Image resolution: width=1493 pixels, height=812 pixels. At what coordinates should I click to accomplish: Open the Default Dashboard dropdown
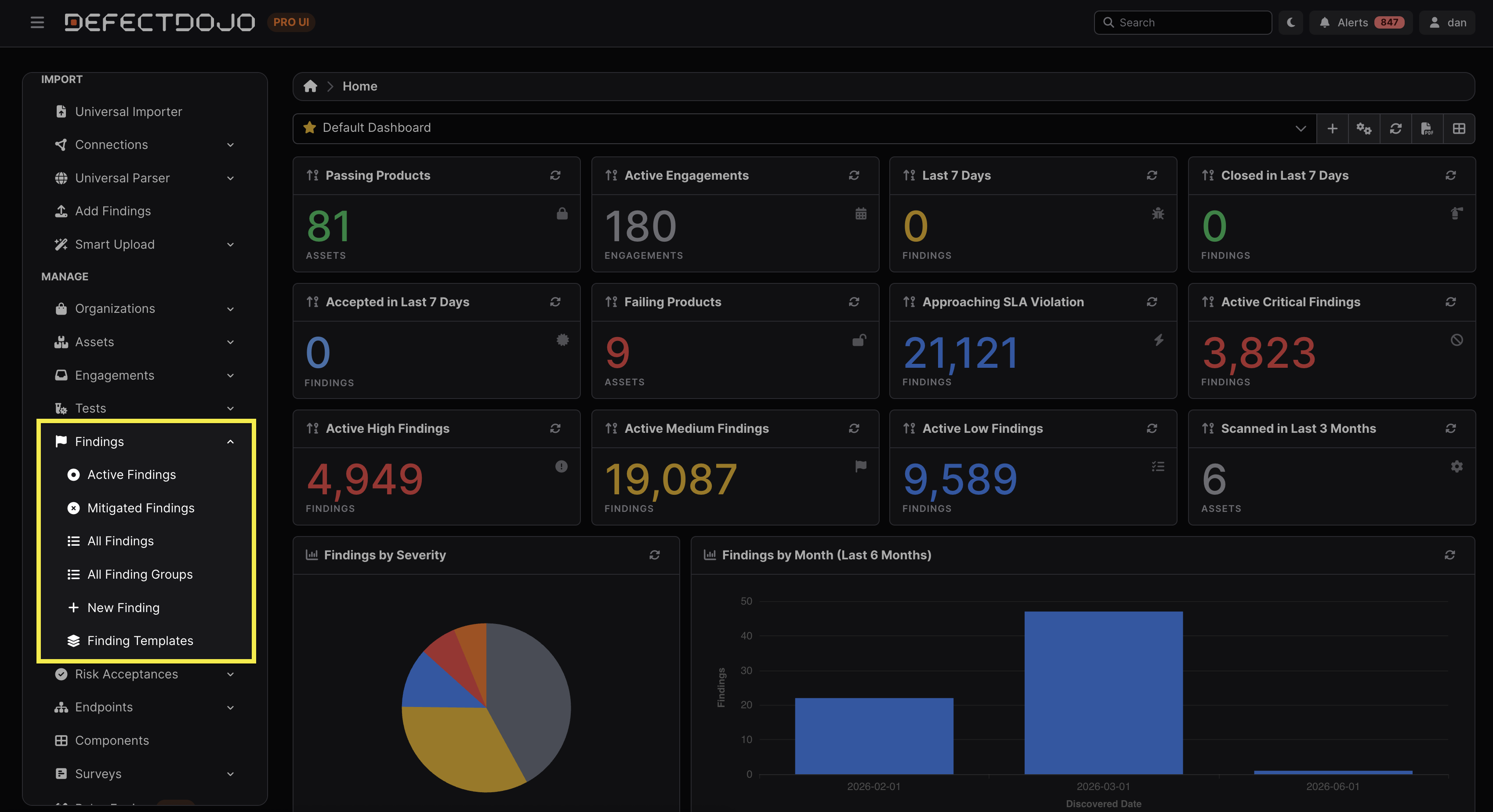point(1301,128)
